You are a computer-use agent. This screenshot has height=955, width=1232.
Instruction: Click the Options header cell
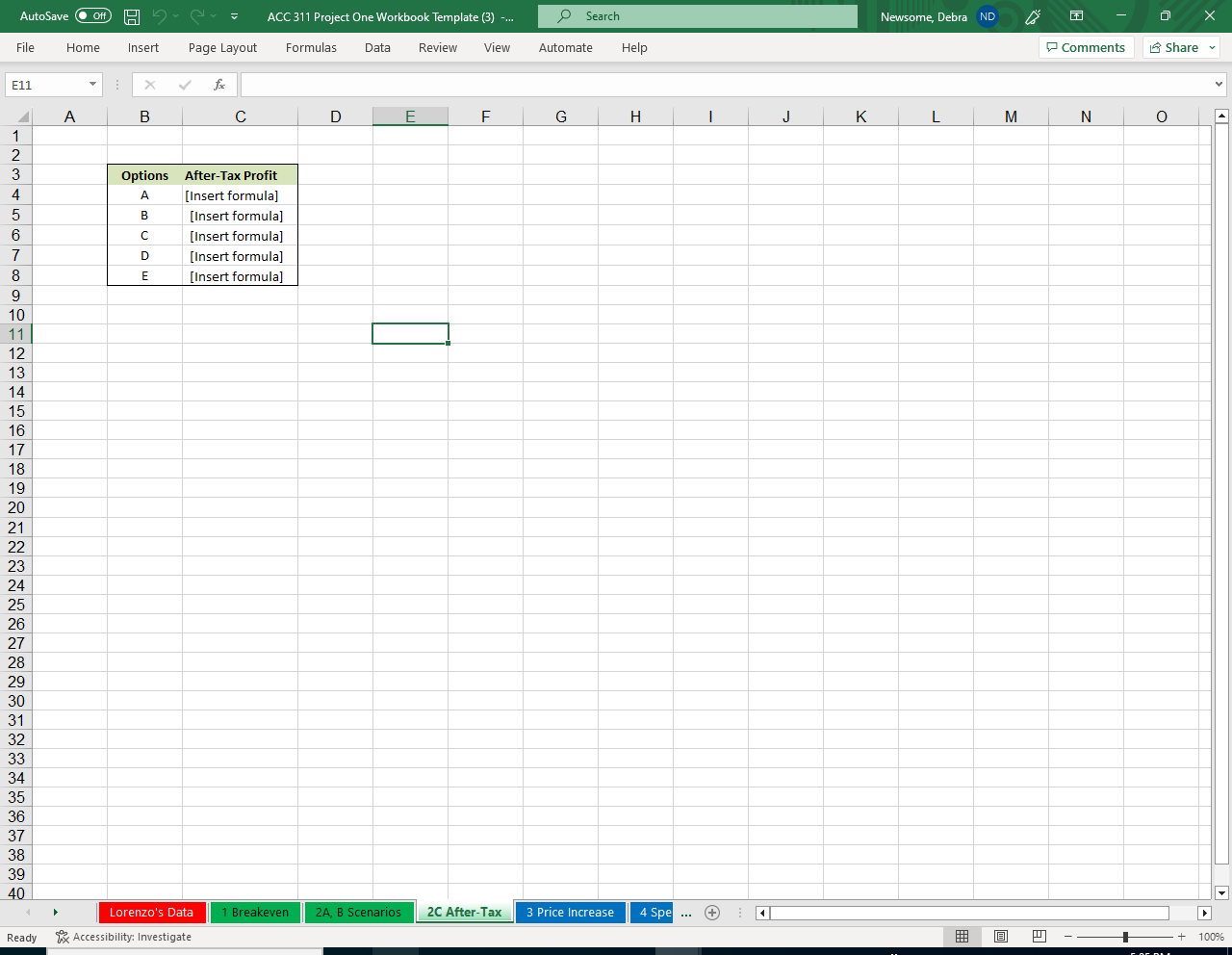[144, 175]
